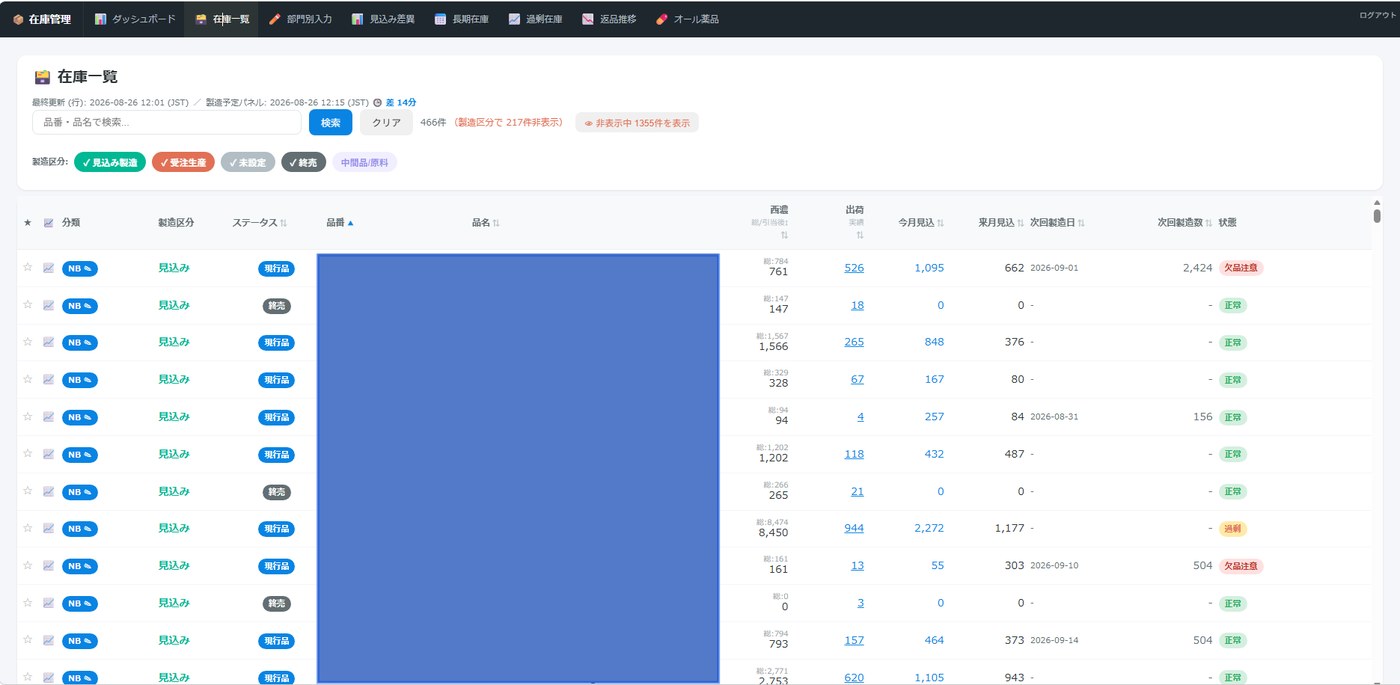The image size is (1400, 685).
Task: Open the trend chart for the 18-shipment row
Action: pyautogui.click(x=48, y=305)
